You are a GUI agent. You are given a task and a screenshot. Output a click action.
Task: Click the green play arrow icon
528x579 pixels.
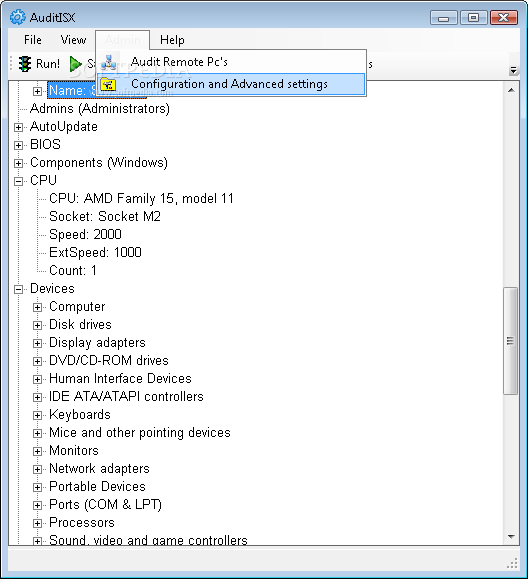76,64
